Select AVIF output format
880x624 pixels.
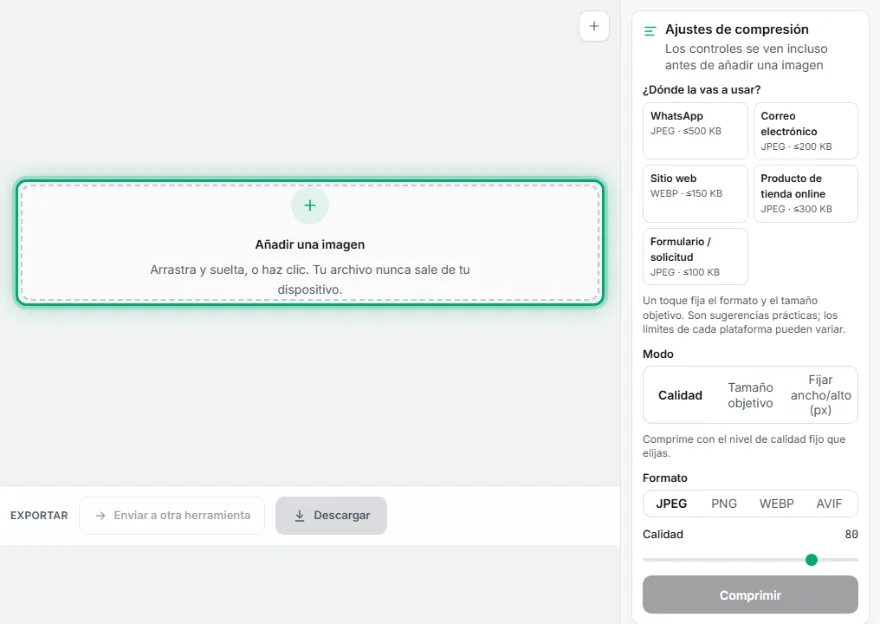829,504
